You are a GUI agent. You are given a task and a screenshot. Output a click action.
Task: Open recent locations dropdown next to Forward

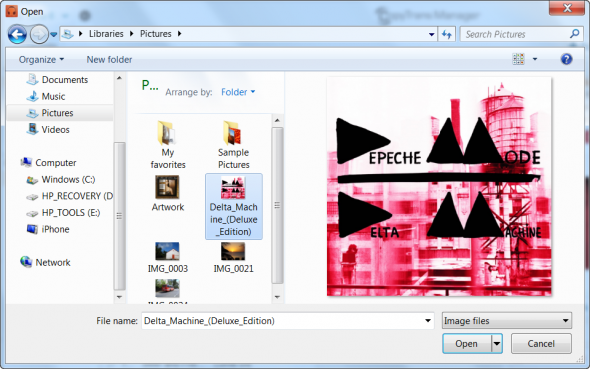click(x=54, y=35)
